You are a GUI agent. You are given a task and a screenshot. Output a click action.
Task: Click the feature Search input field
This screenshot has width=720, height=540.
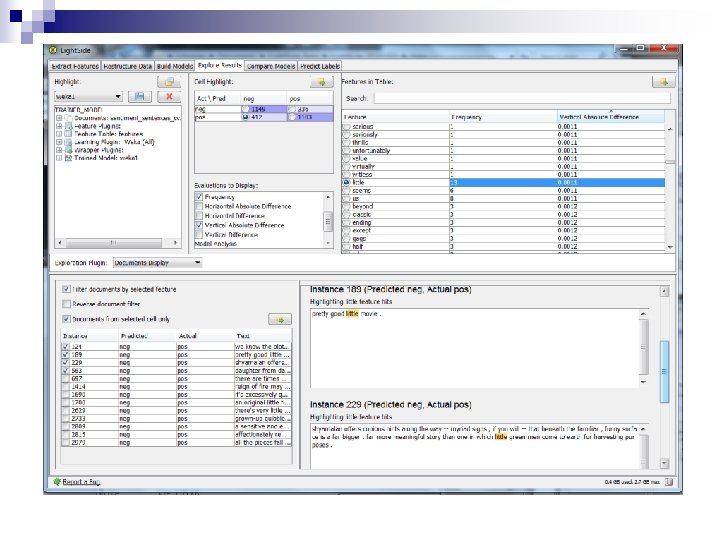point(520,98)
